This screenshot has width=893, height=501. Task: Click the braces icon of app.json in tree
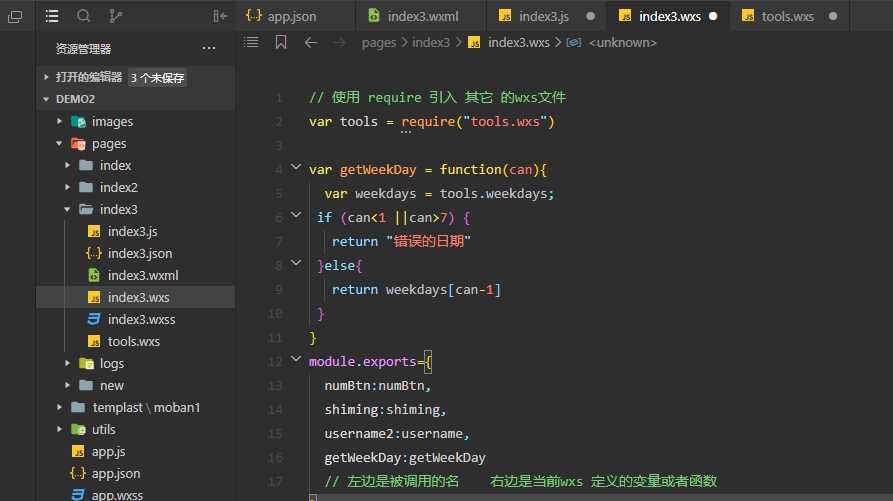(78, 473)
